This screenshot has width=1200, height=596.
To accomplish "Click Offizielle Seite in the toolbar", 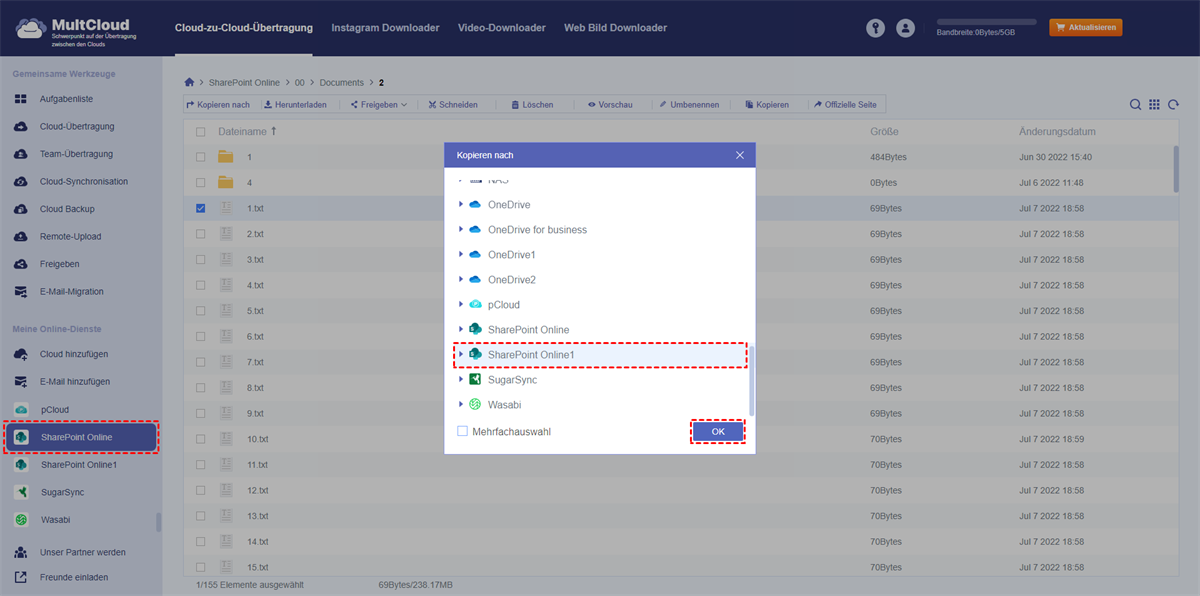I will [845, 105].
